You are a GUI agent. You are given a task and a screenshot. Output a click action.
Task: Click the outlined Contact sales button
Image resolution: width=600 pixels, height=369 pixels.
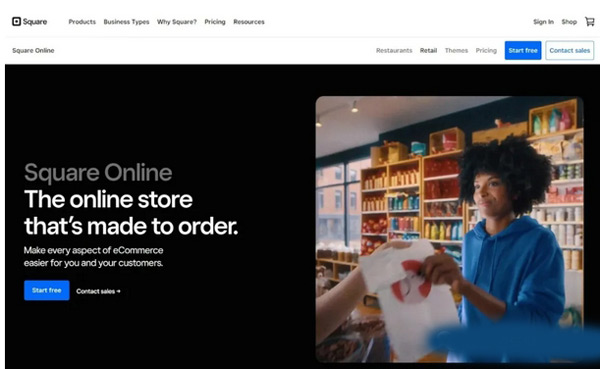click(x=569, y=50)
